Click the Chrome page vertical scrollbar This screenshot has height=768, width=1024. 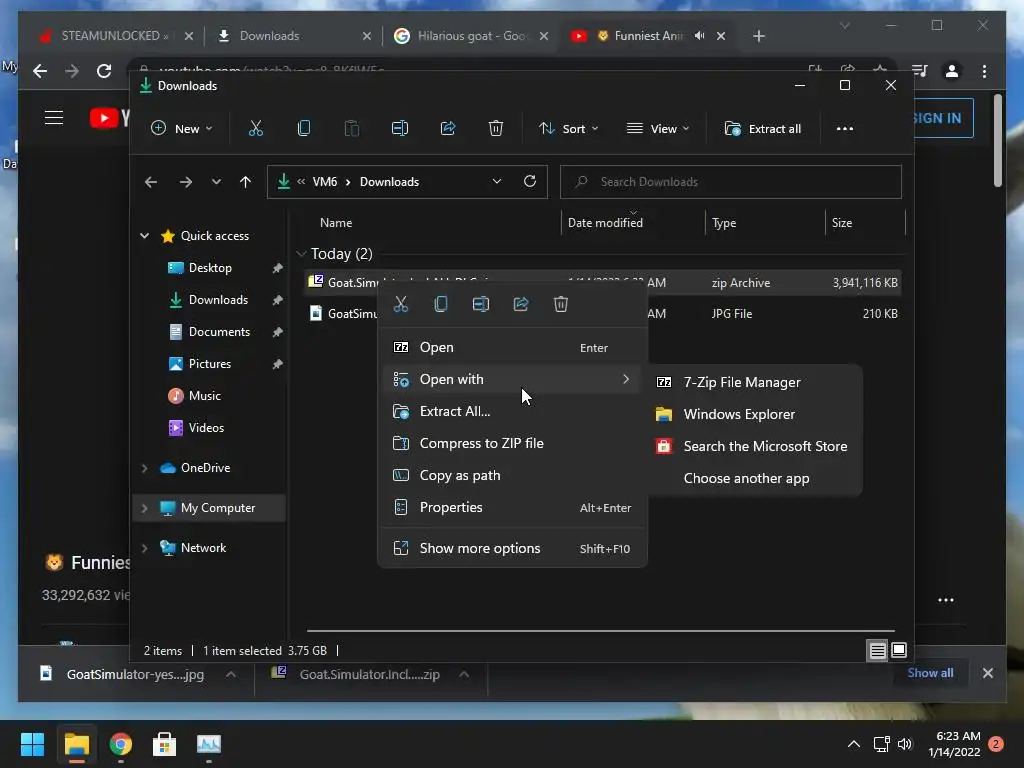tap(998, 140)
